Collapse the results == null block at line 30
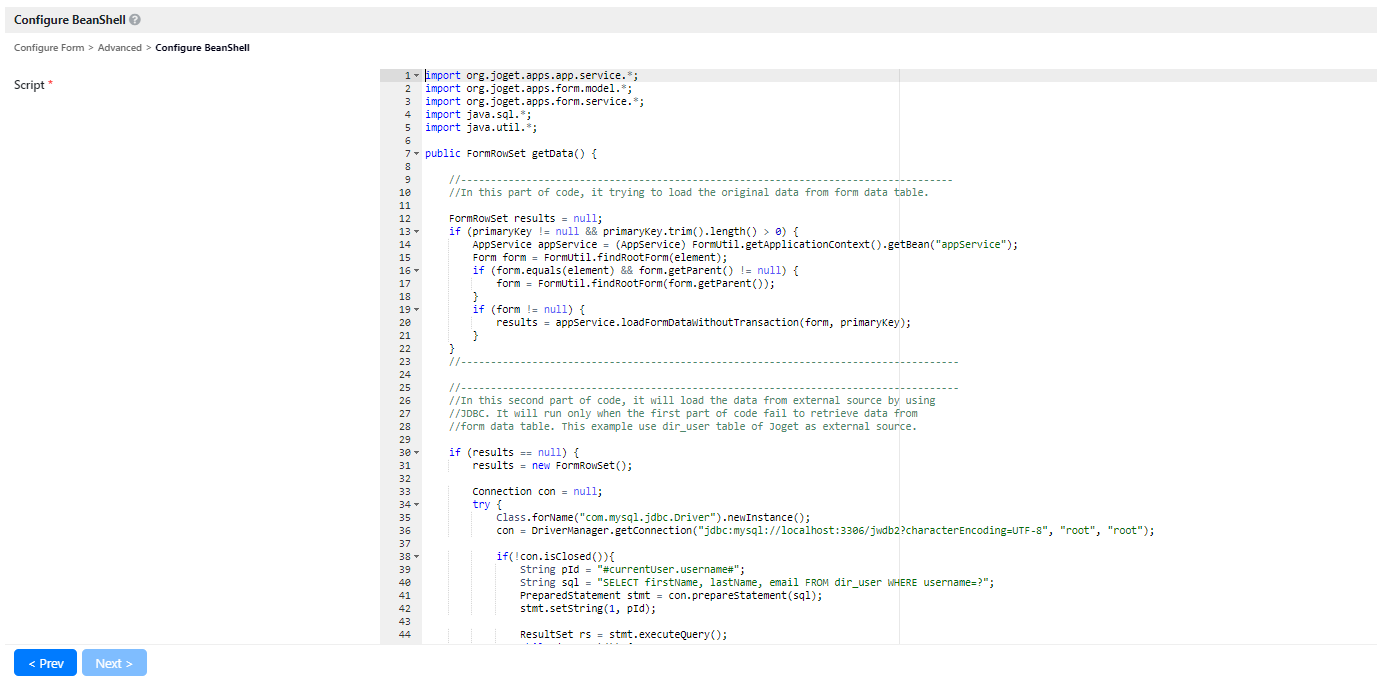The width and height of the screenshot is (1377, 689). point(417,453)
